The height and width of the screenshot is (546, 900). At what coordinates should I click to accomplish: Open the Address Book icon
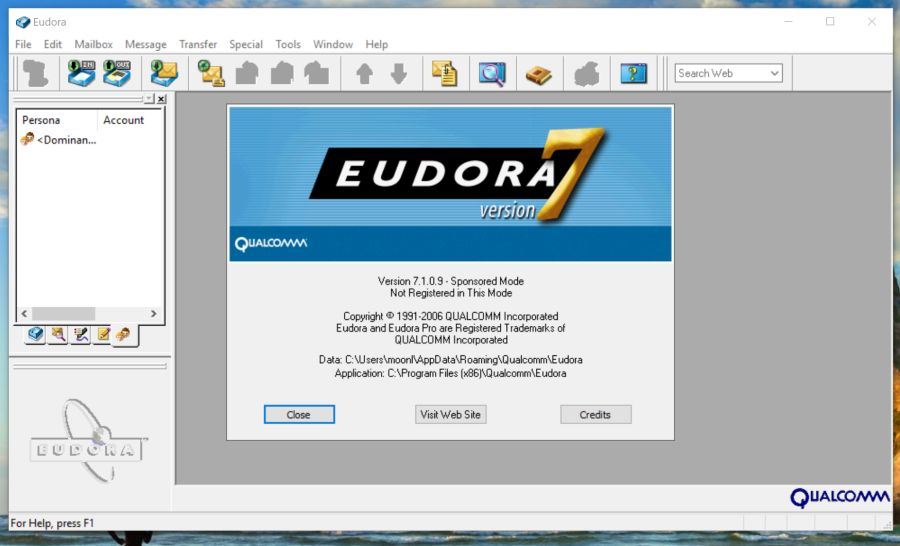point(540,73)
